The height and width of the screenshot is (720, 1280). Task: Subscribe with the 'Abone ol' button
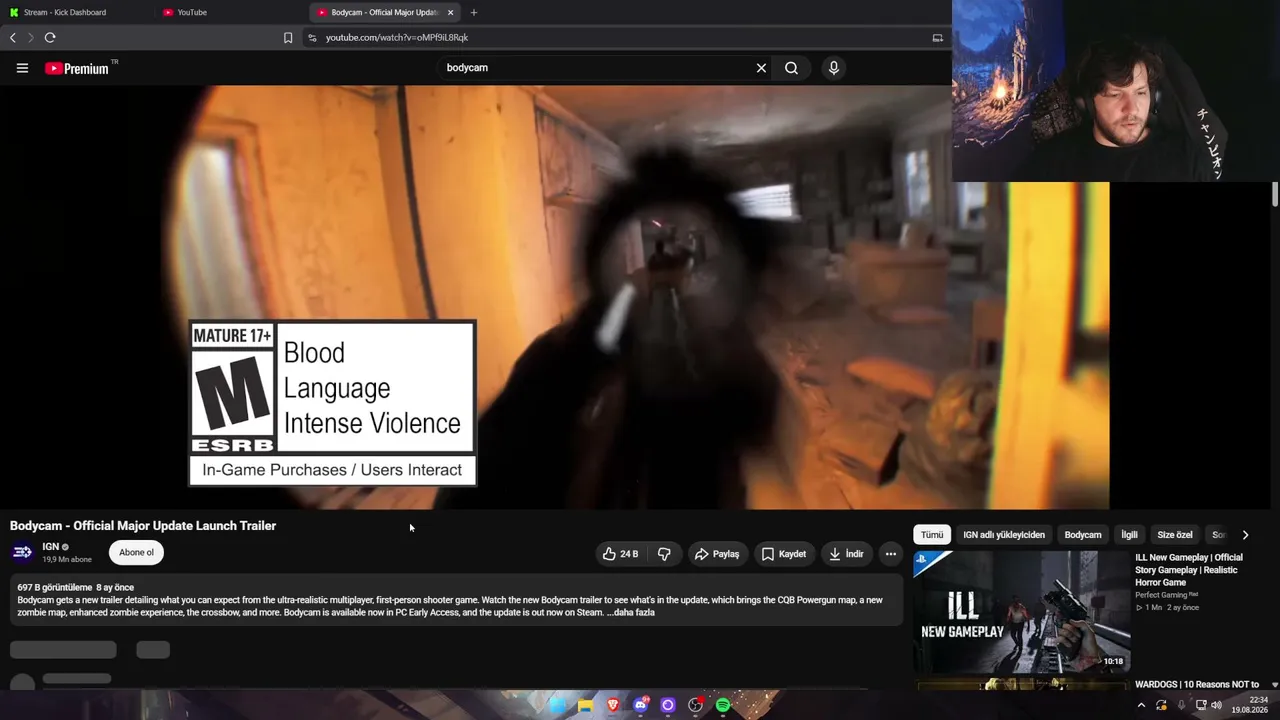pyautogui.click(x=137, y=552)
